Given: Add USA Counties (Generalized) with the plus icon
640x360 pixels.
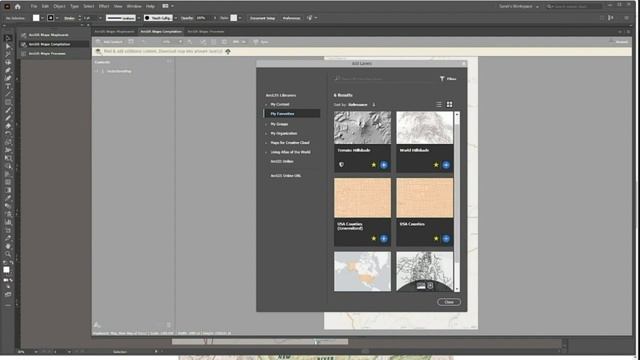Looking at the screenshot, I should tap(384, 239).
